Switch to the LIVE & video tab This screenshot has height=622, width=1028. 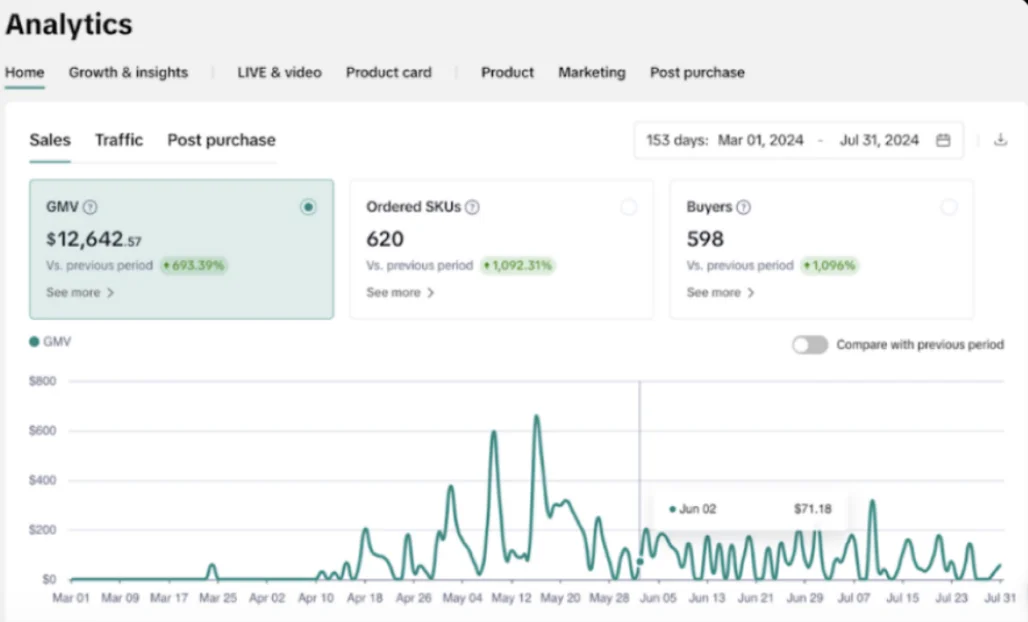(279, 72)
